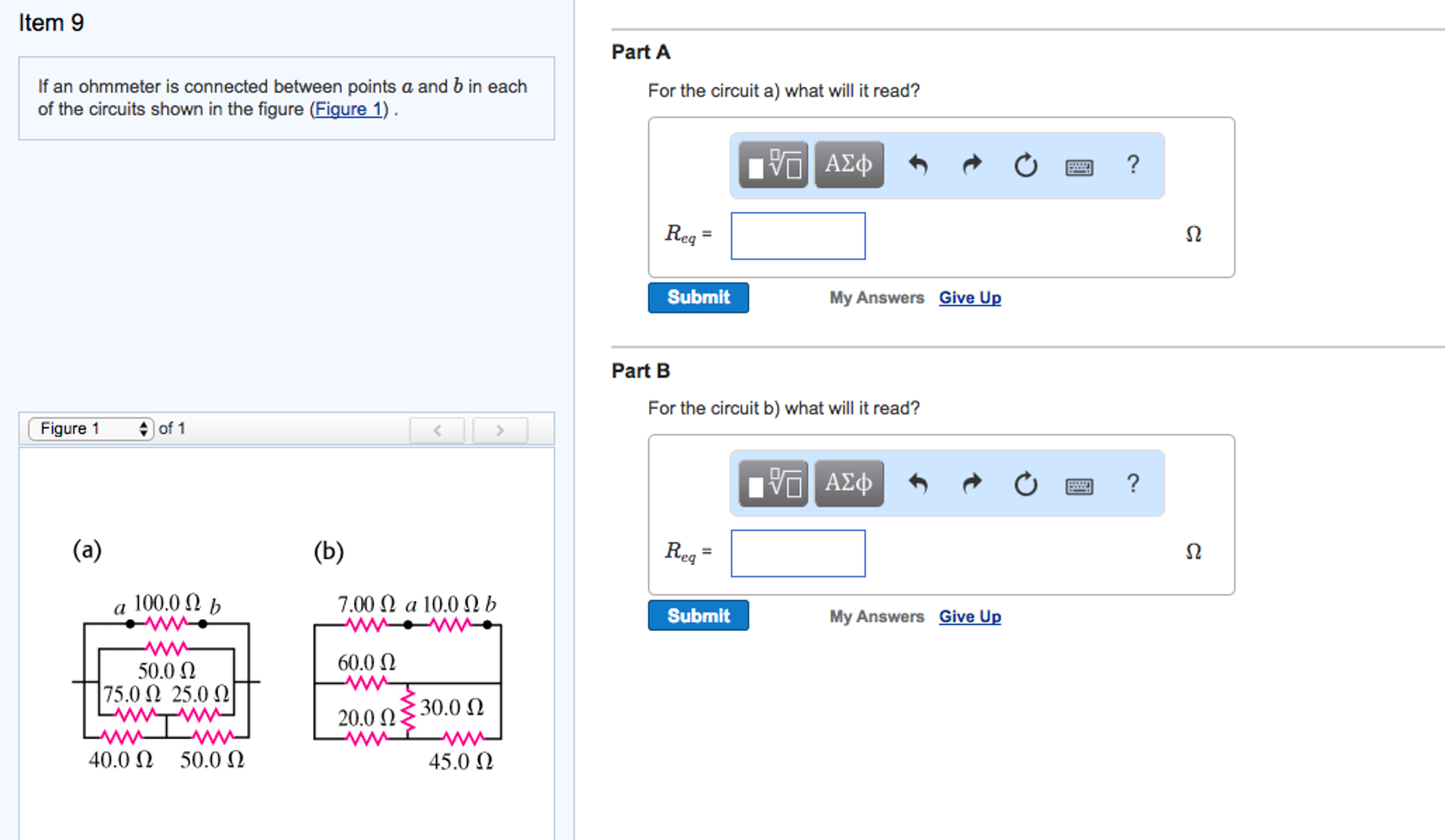Open Part B Greek symbols palette

(x=848, y=484)
